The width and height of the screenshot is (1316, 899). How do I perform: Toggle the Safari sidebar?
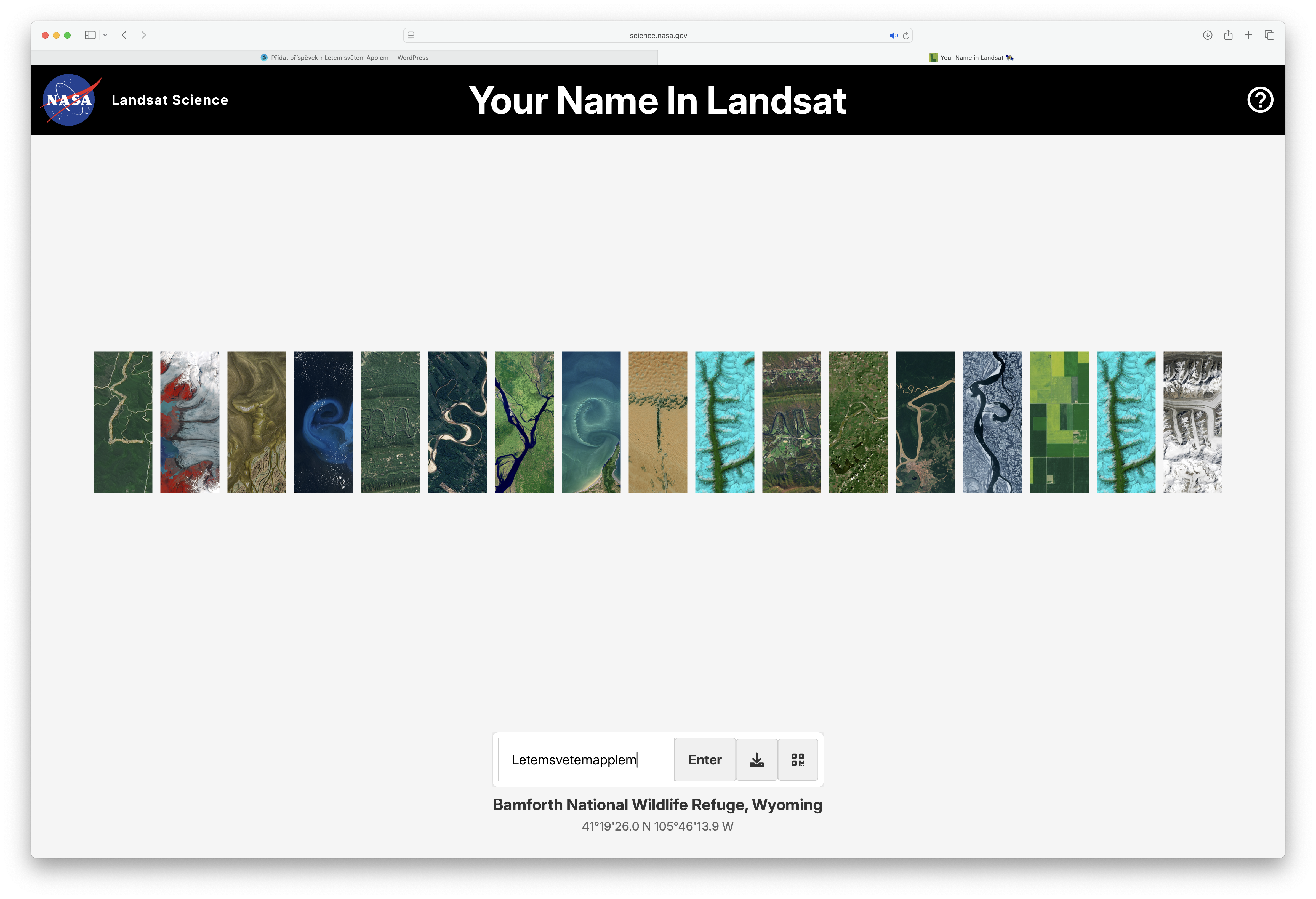pos(90,35)
